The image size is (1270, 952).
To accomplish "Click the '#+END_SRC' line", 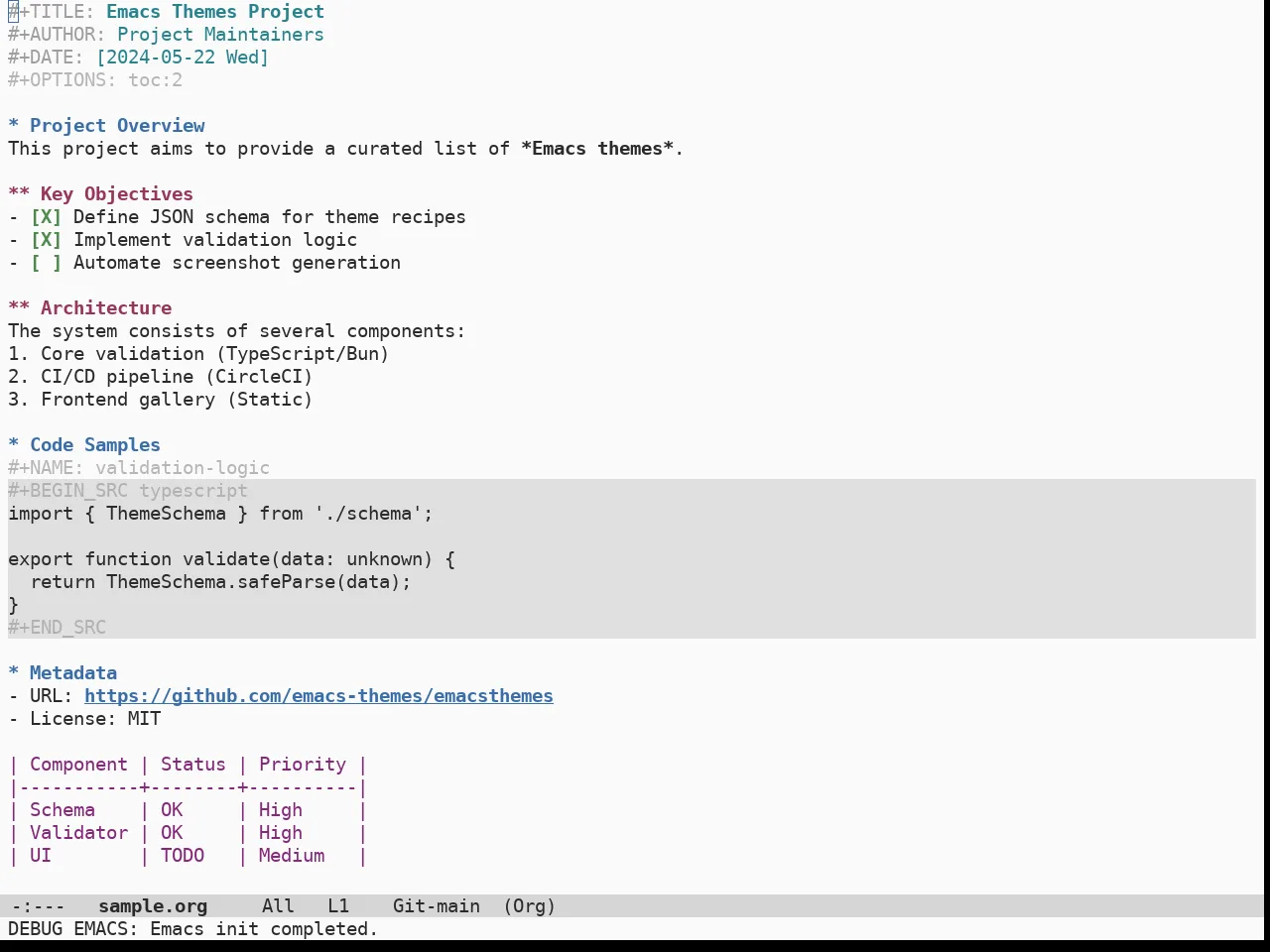I will 57,628.
